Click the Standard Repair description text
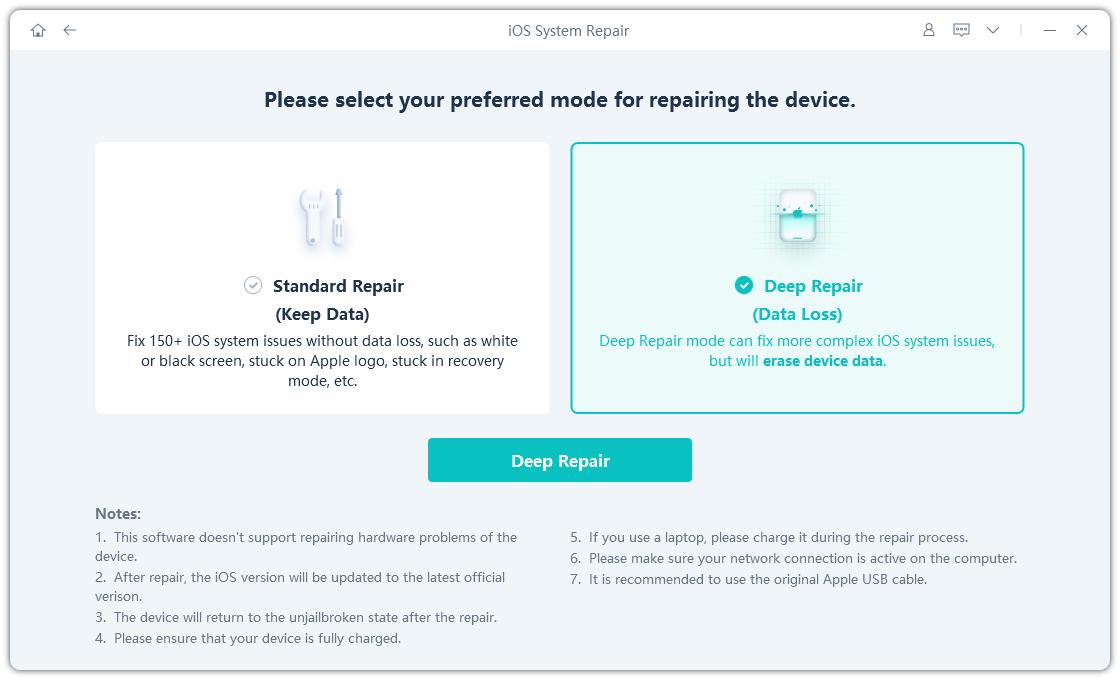The width and height of the screenshot is (1120, 680). click(322, 361)
